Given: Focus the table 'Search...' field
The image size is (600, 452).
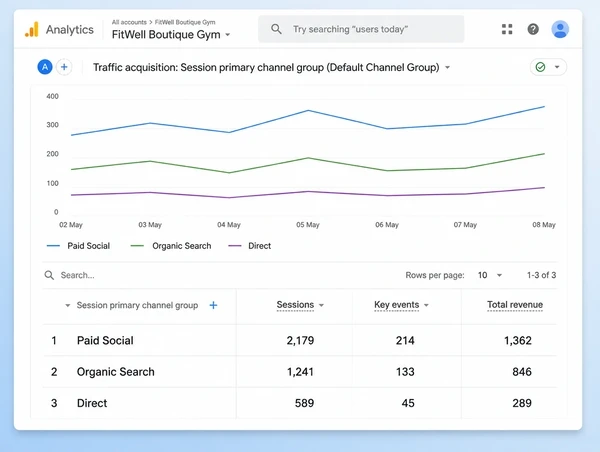Looking at the screenshot, I should 78,275.
